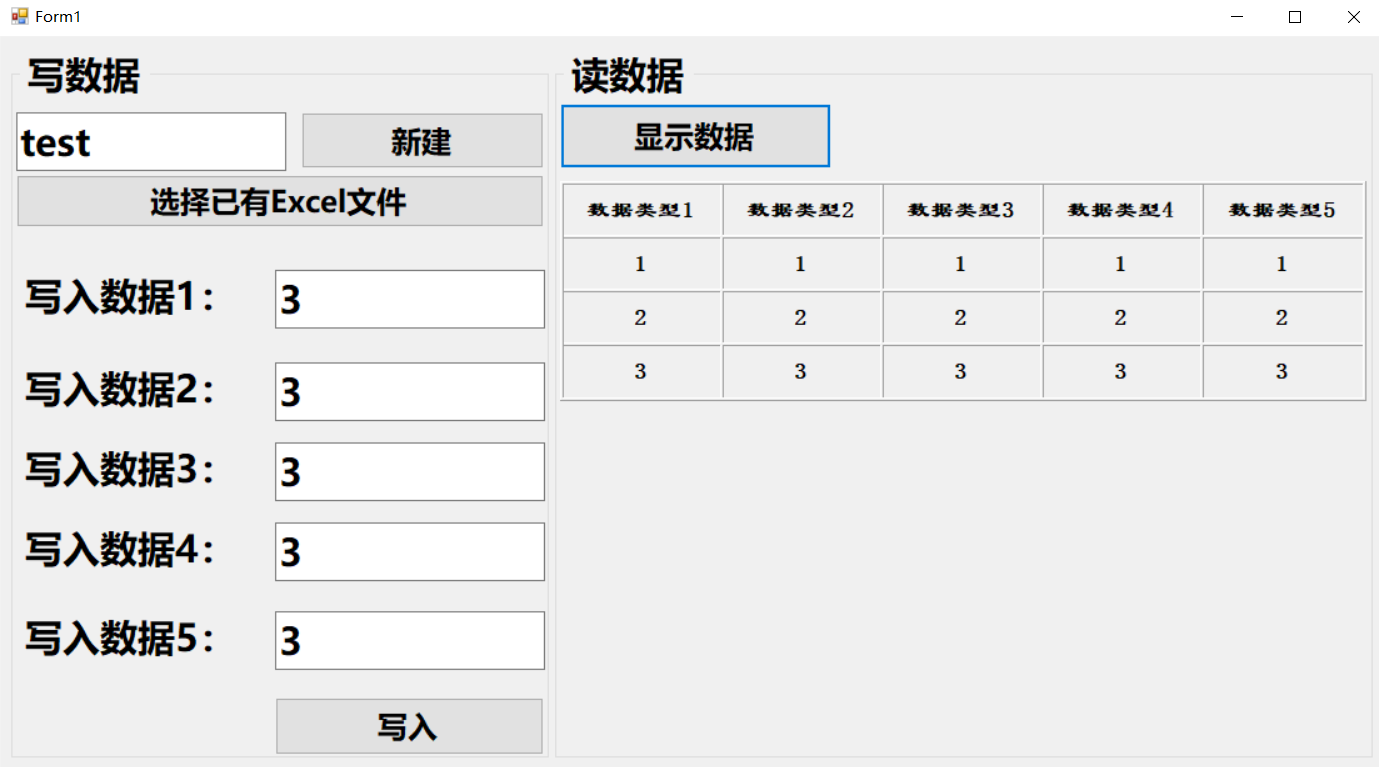Select the 数据类型5 column header

tap(1282, 210)
